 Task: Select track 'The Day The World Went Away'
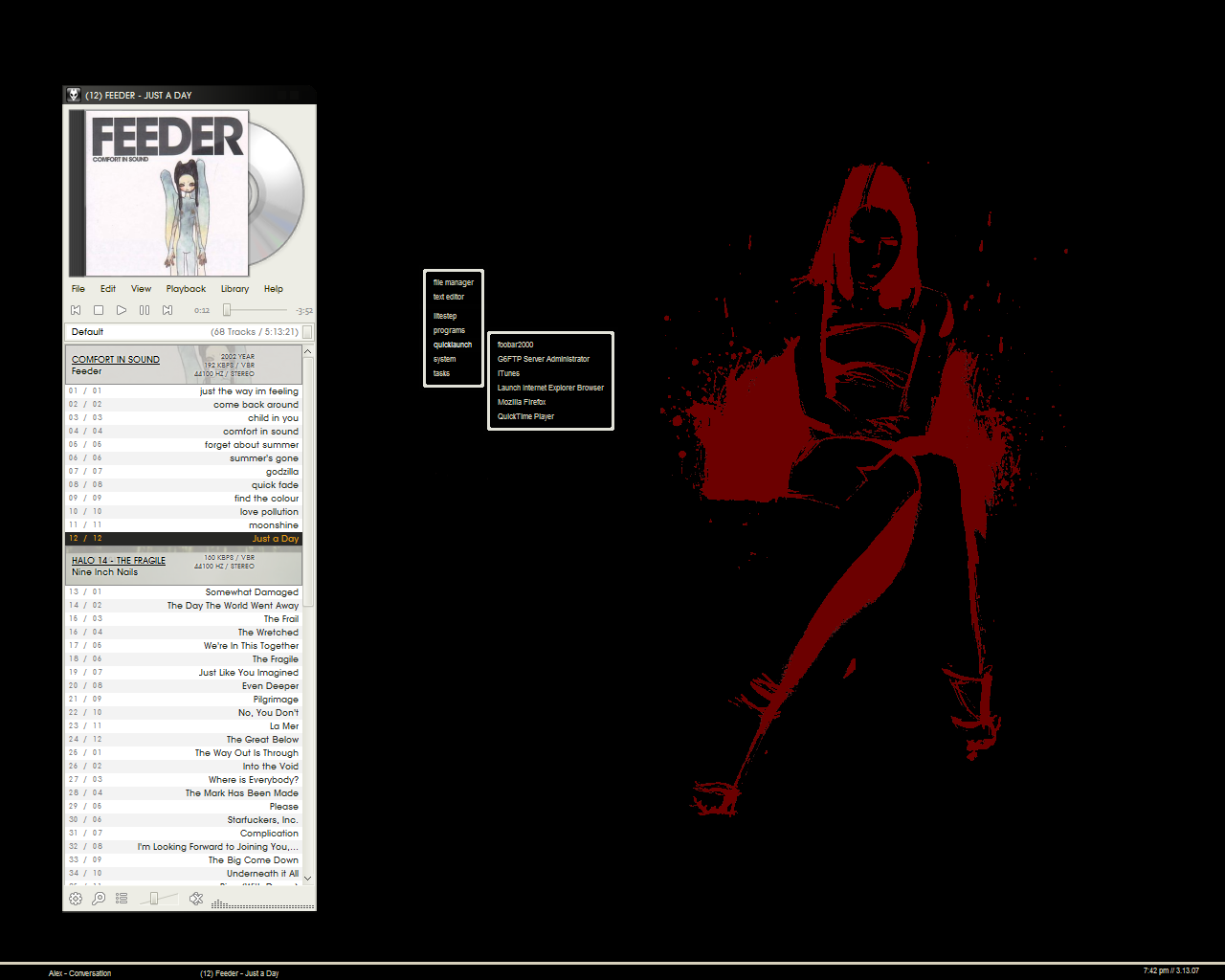coord(184,606)
